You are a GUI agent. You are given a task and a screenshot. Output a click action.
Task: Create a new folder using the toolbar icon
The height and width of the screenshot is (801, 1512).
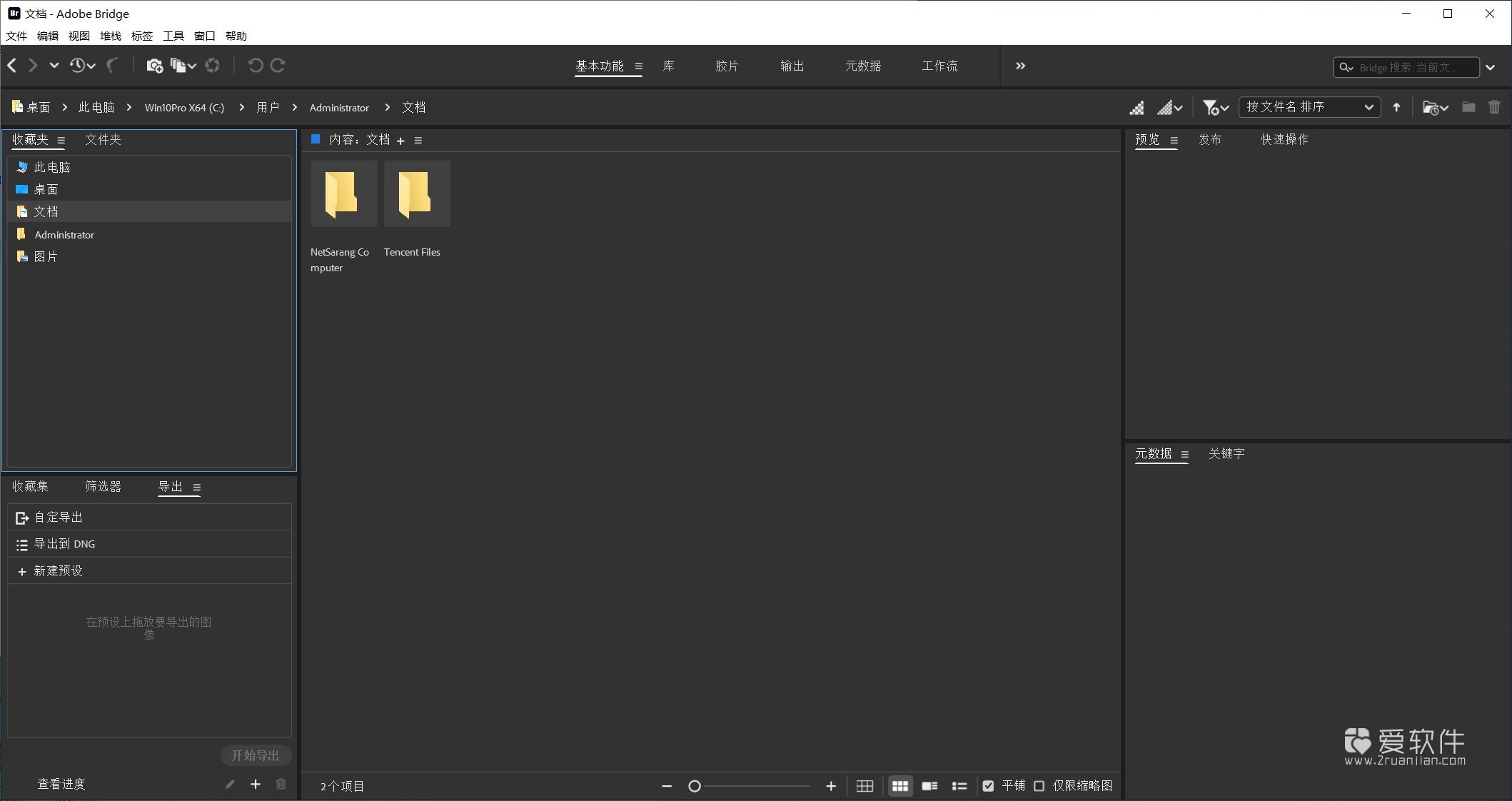coord(1468,107)
